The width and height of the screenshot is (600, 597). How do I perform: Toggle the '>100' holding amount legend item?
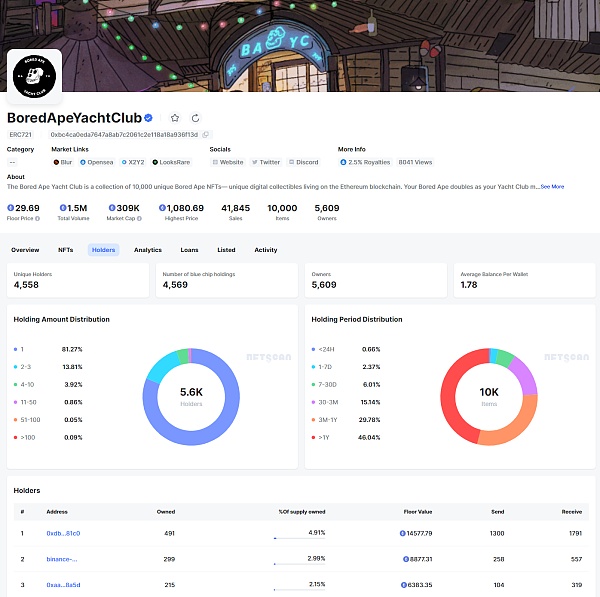pyautogui.click(x=48, y=437)
